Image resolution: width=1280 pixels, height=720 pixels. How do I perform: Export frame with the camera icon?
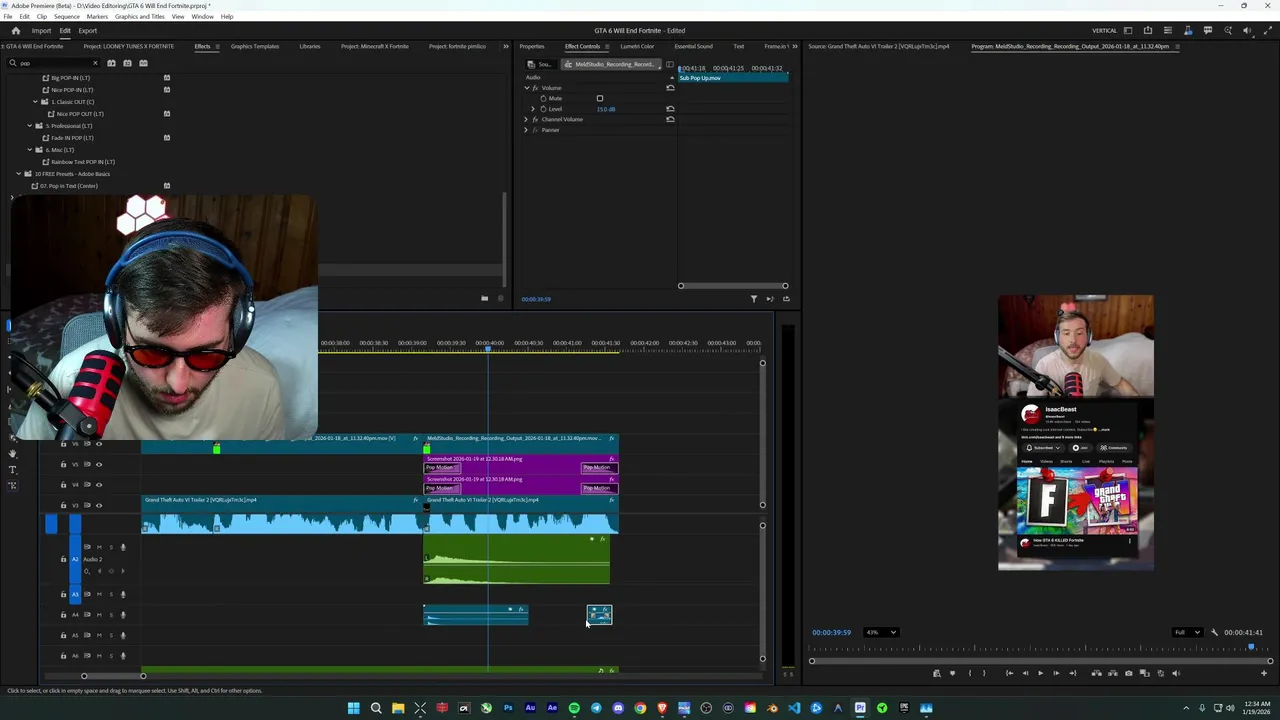pos(1129,673)
